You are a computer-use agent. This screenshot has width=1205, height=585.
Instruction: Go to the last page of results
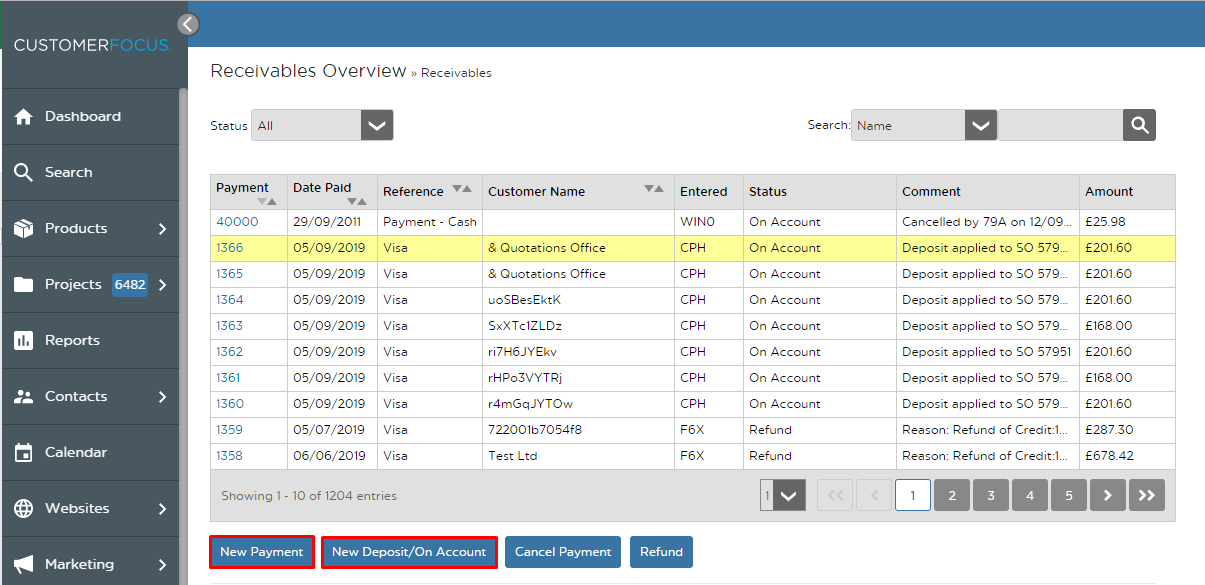click(1147, 495)
